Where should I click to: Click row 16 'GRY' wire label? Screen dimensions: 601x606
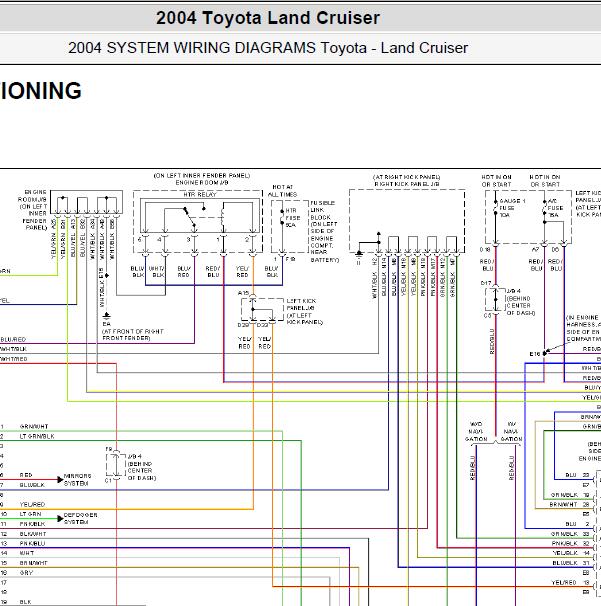click(26, 573)
